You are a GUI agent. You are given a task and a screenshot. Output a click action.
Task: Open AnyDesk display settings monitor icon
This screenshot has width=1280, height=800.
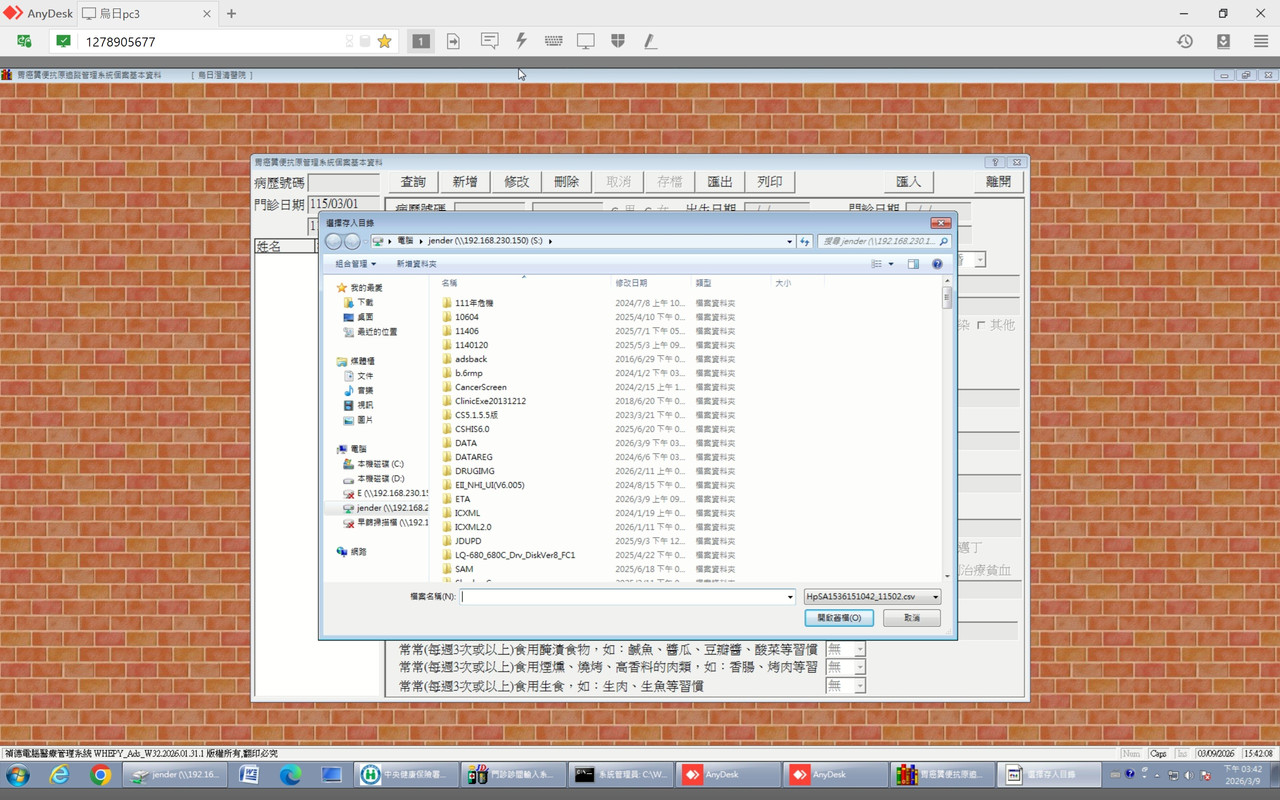tap(585, 41)
